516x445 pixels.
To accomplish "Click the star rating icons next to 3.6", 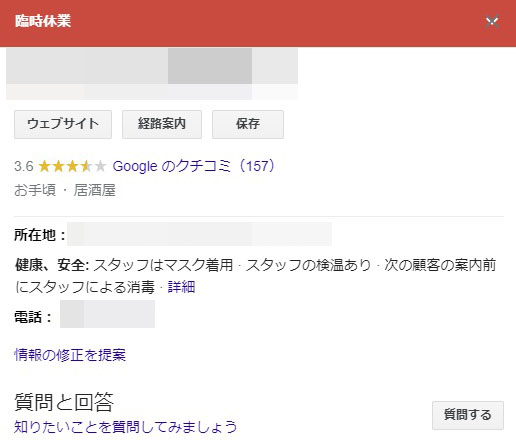I will [72, 166].
